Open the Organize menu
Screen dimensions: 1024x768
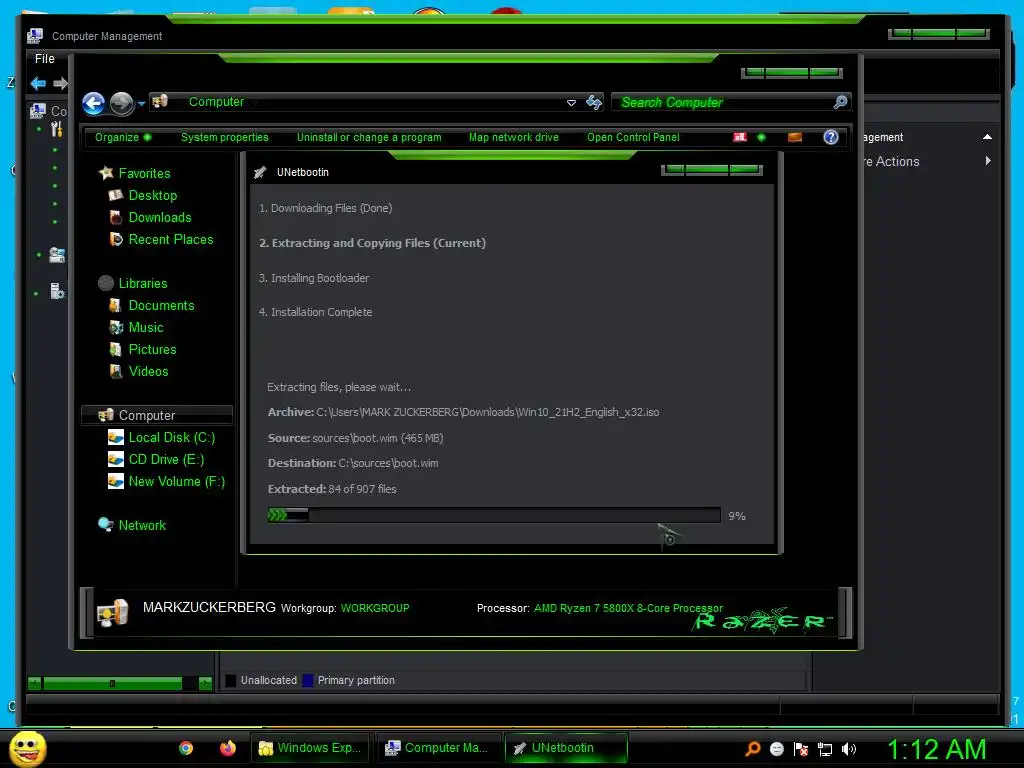[123, 137]
